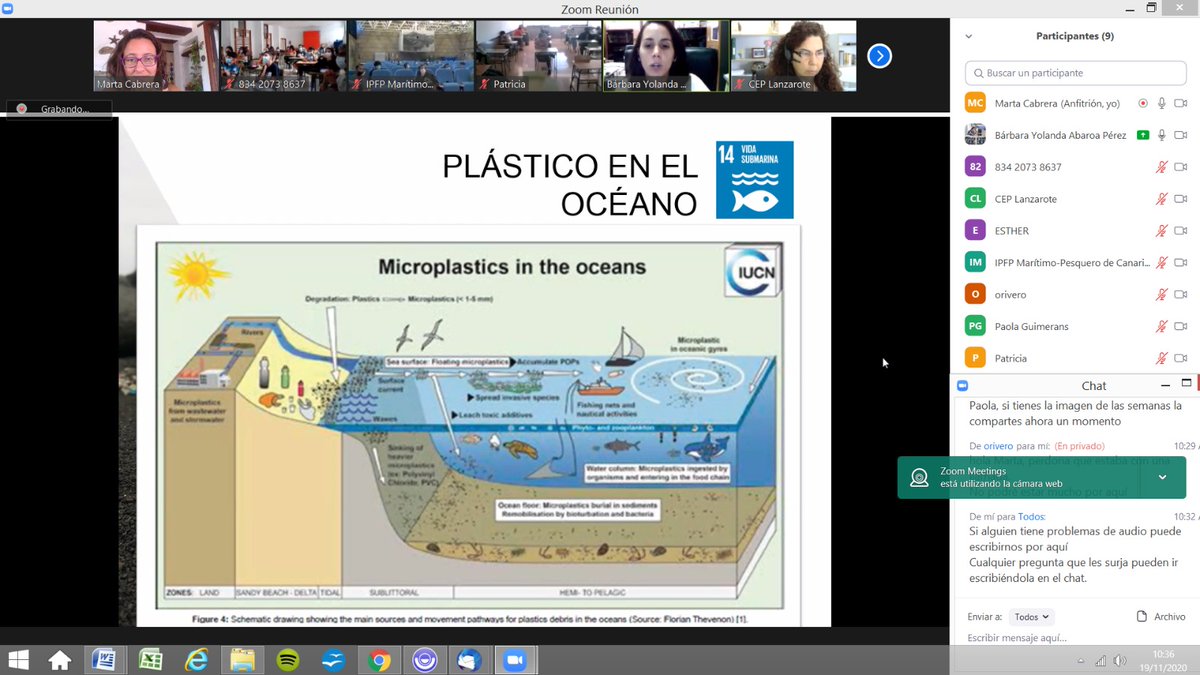Click the 'orivero' sender name in chat
This screenshot has width=1200, height=675.
point(998,446)
